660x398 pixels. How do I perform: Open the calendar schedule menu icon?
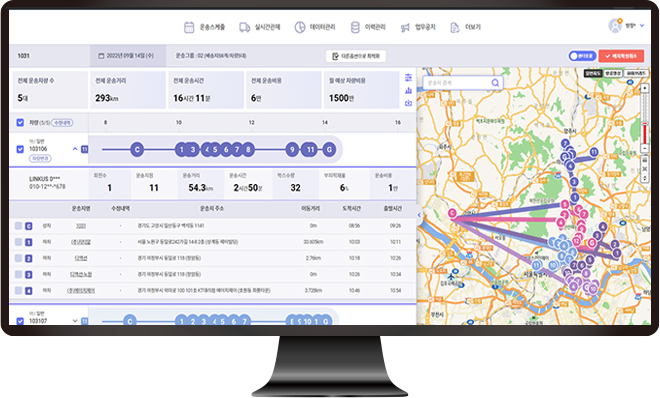pos(189,27)
